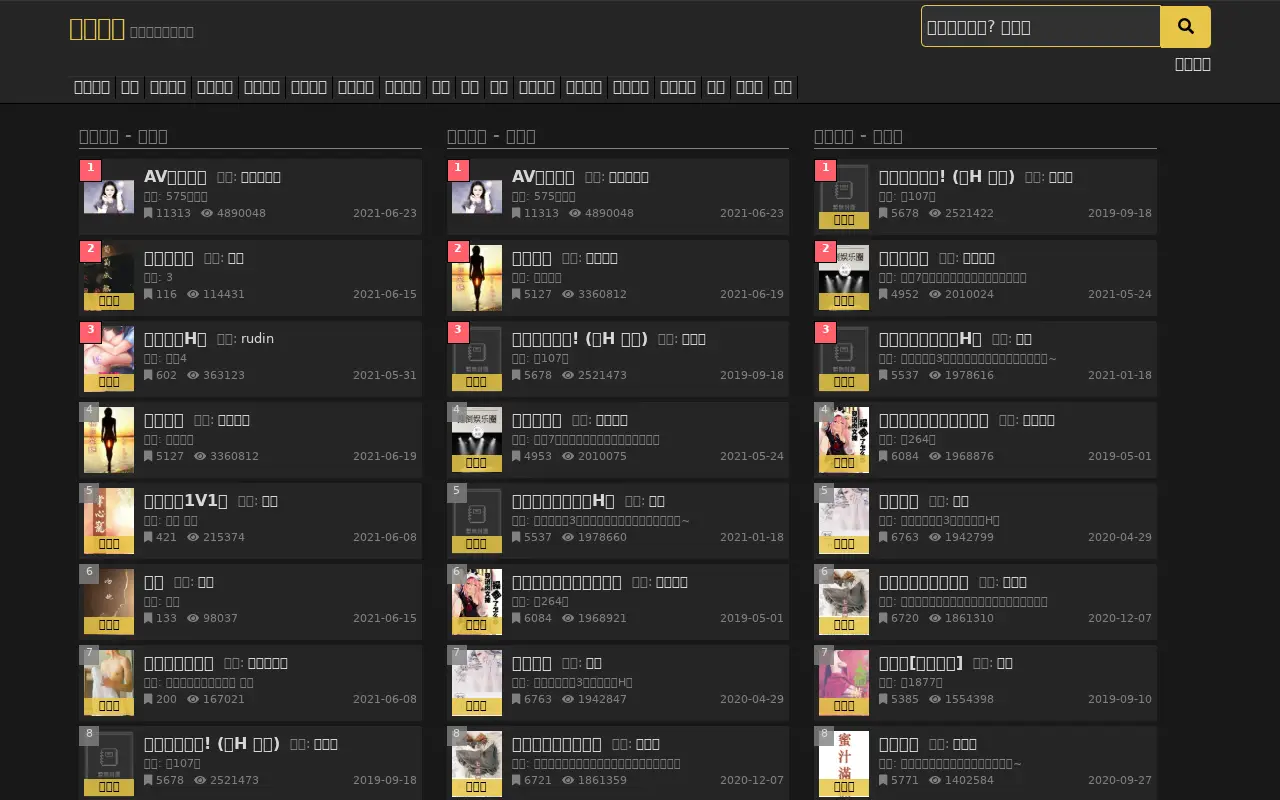This screenshot has height=800, width=1280.
Task: Select the eye icon beside 114431
Action: [x=193, y=295]
